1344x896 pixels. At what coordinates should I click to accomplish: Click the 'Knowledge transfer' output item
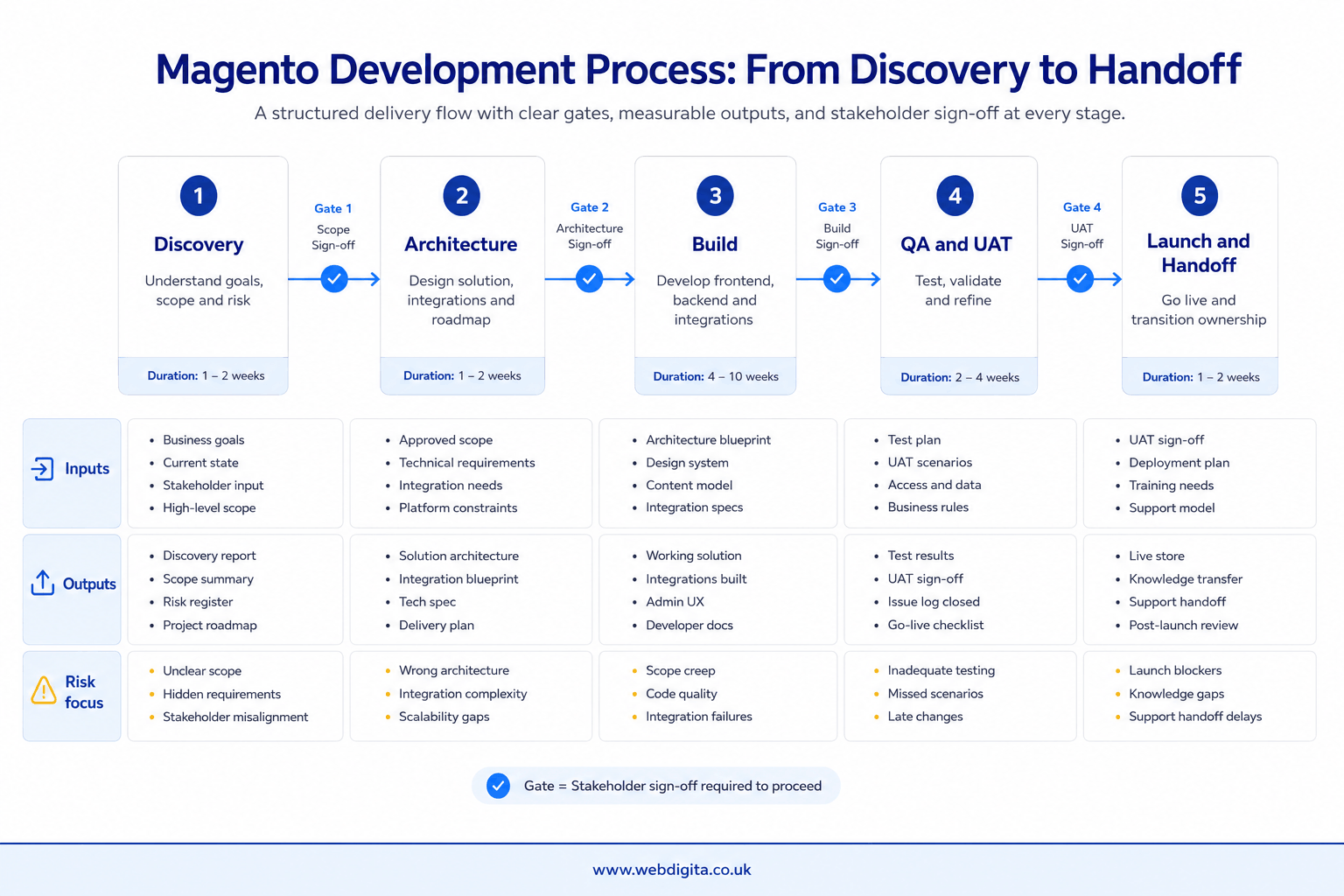[x=1186, y=579]
